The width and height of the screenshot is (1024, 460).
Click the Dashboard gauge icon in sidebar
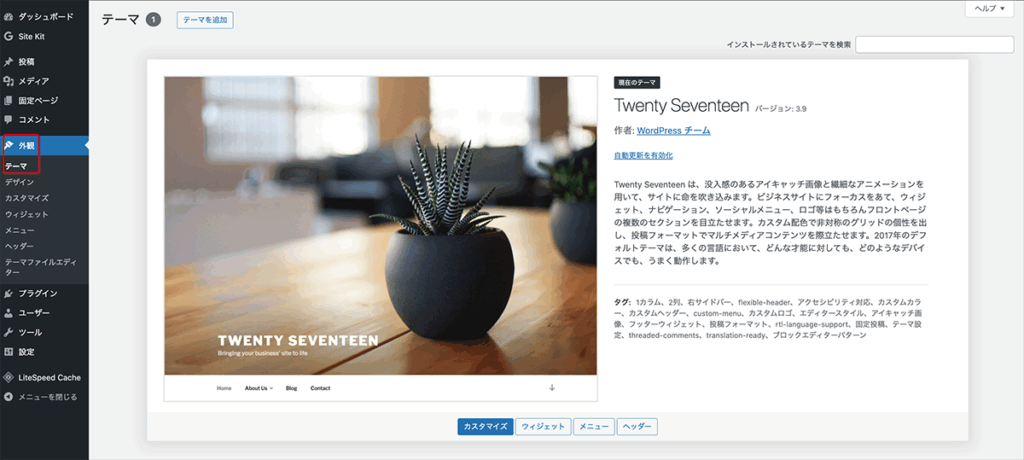pyautogui.click(x=9, y=17)
